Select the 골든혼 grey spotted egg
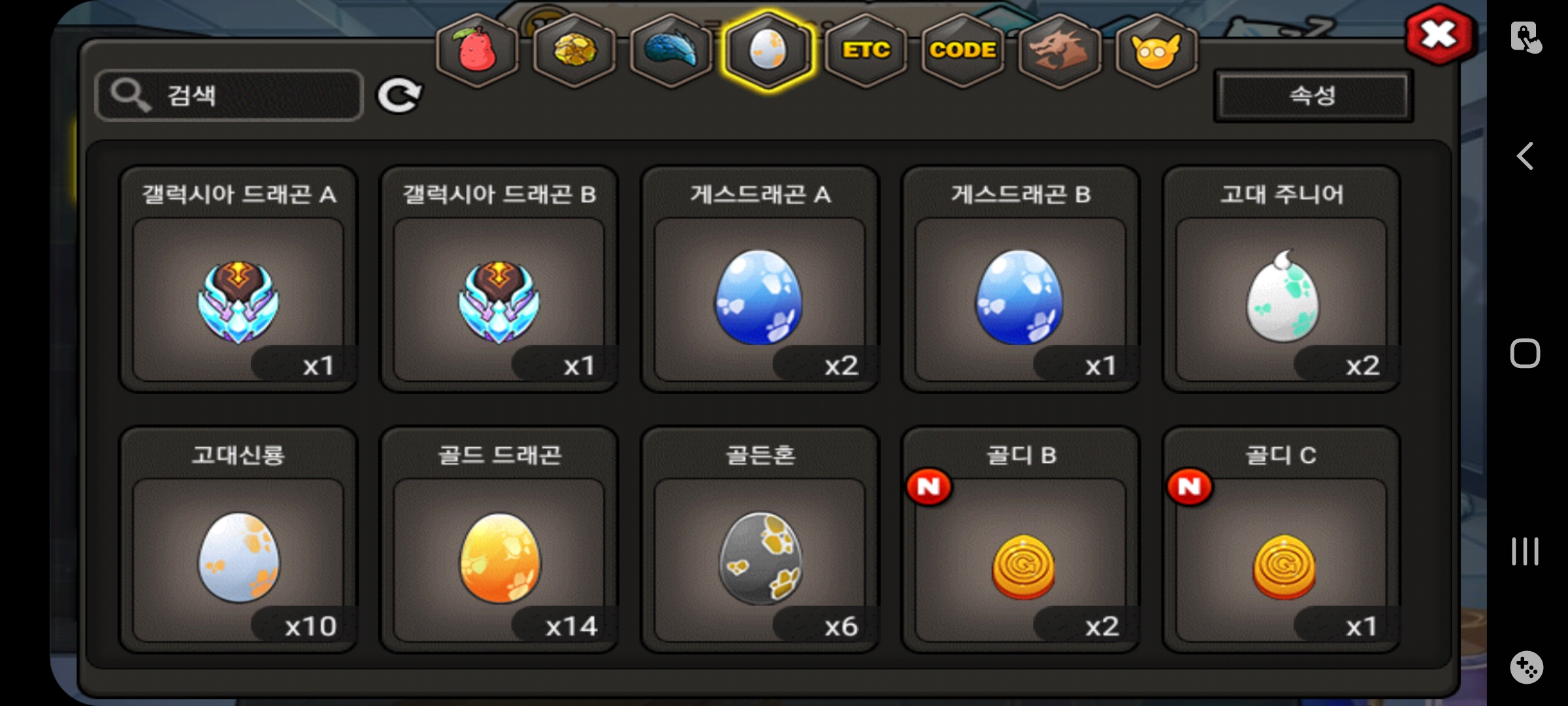The image size is (1568, 706). pos(760,540)
